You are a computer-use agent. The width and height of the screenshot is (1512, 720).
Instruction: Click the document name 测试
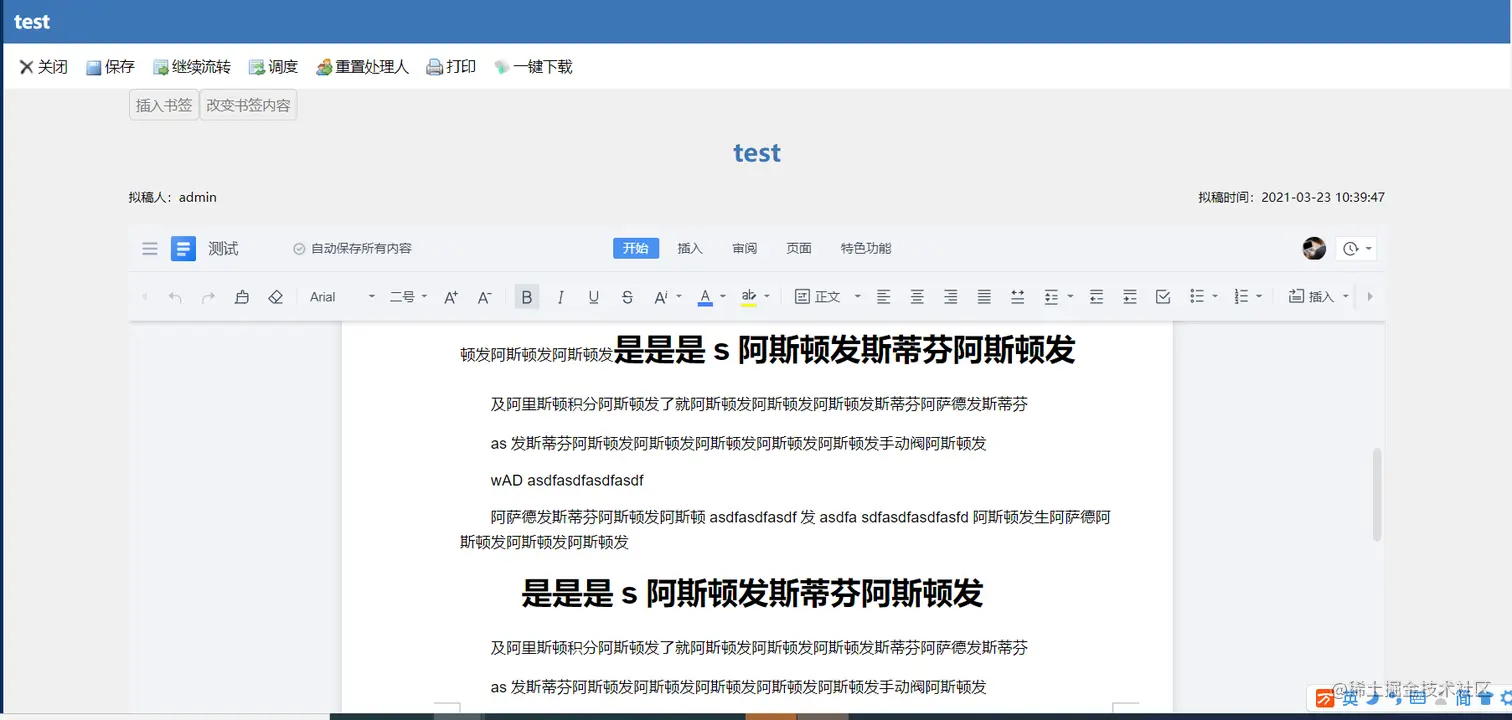223,249
